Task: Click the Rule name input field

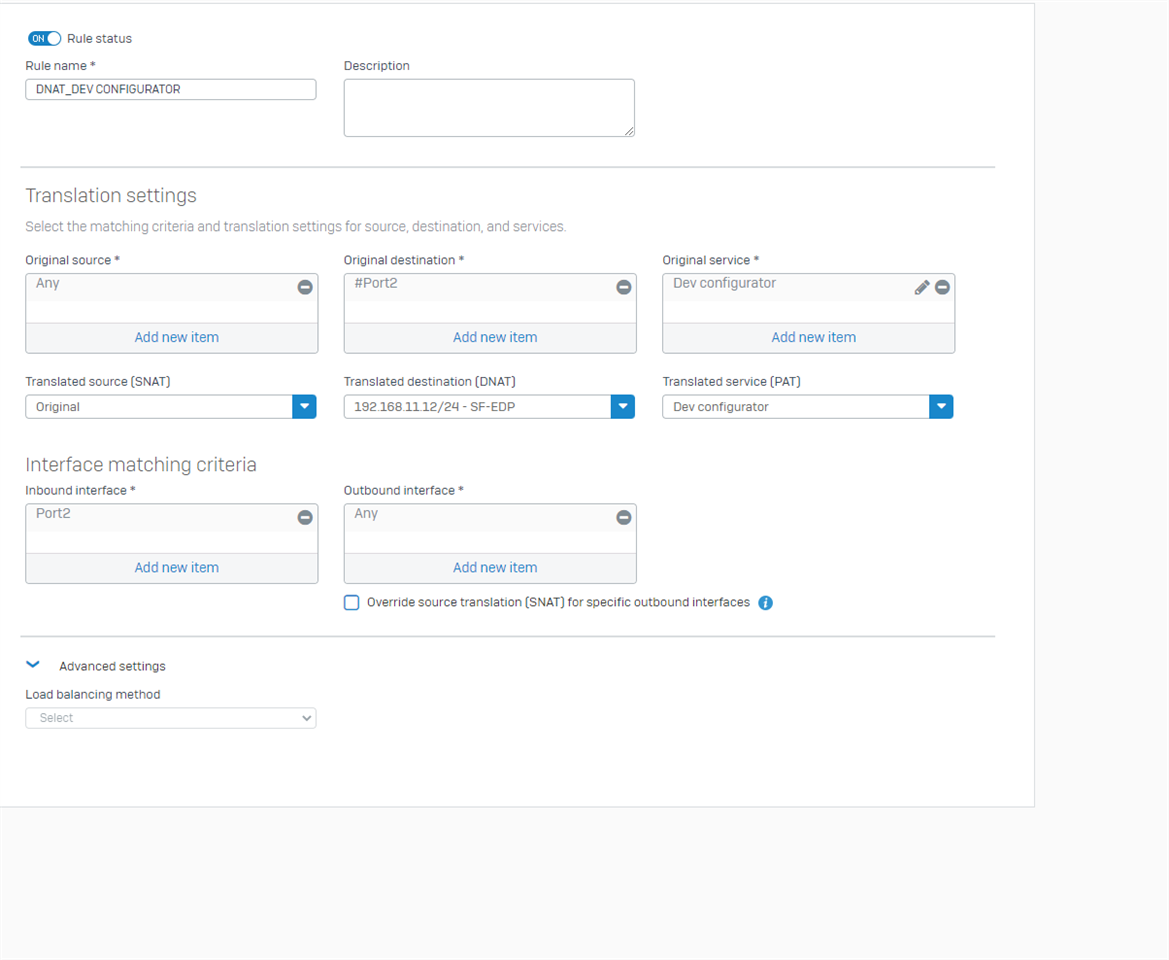Action: click(x=171, y=89)
